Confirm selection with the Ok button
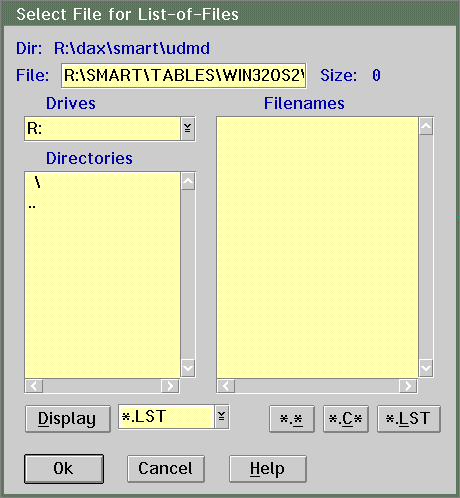This screenshot has height=498, width=460. pos(64,469)
